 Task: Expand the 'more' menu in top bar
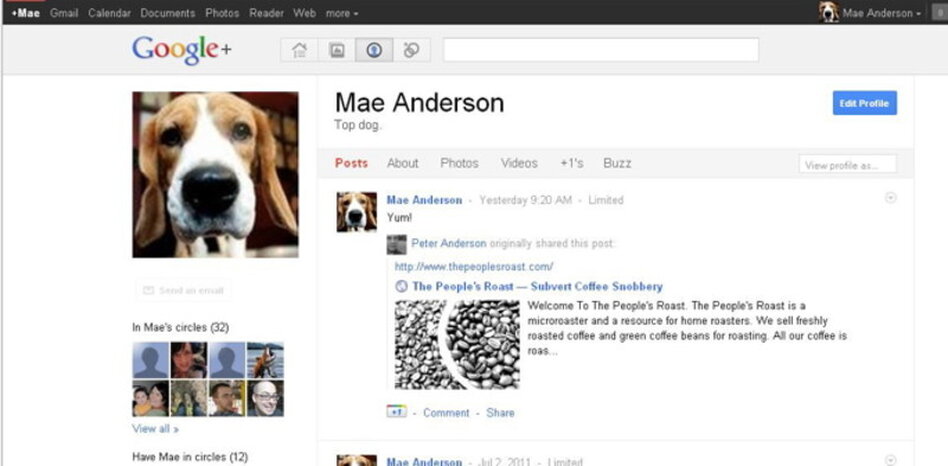[342, 13]
